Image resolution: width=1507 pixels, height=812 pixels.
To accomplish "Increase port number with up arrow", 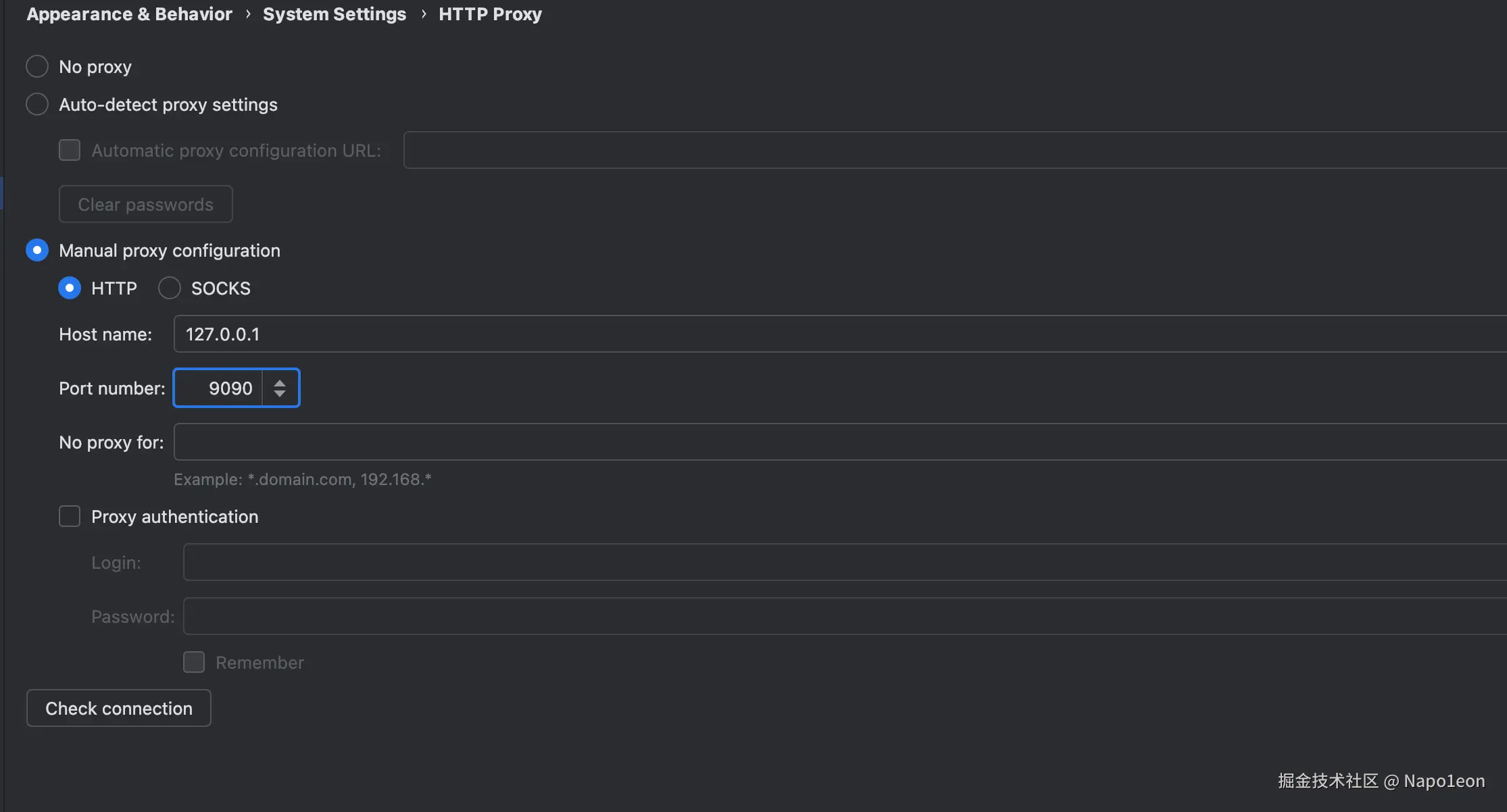I will coord(280,382).
